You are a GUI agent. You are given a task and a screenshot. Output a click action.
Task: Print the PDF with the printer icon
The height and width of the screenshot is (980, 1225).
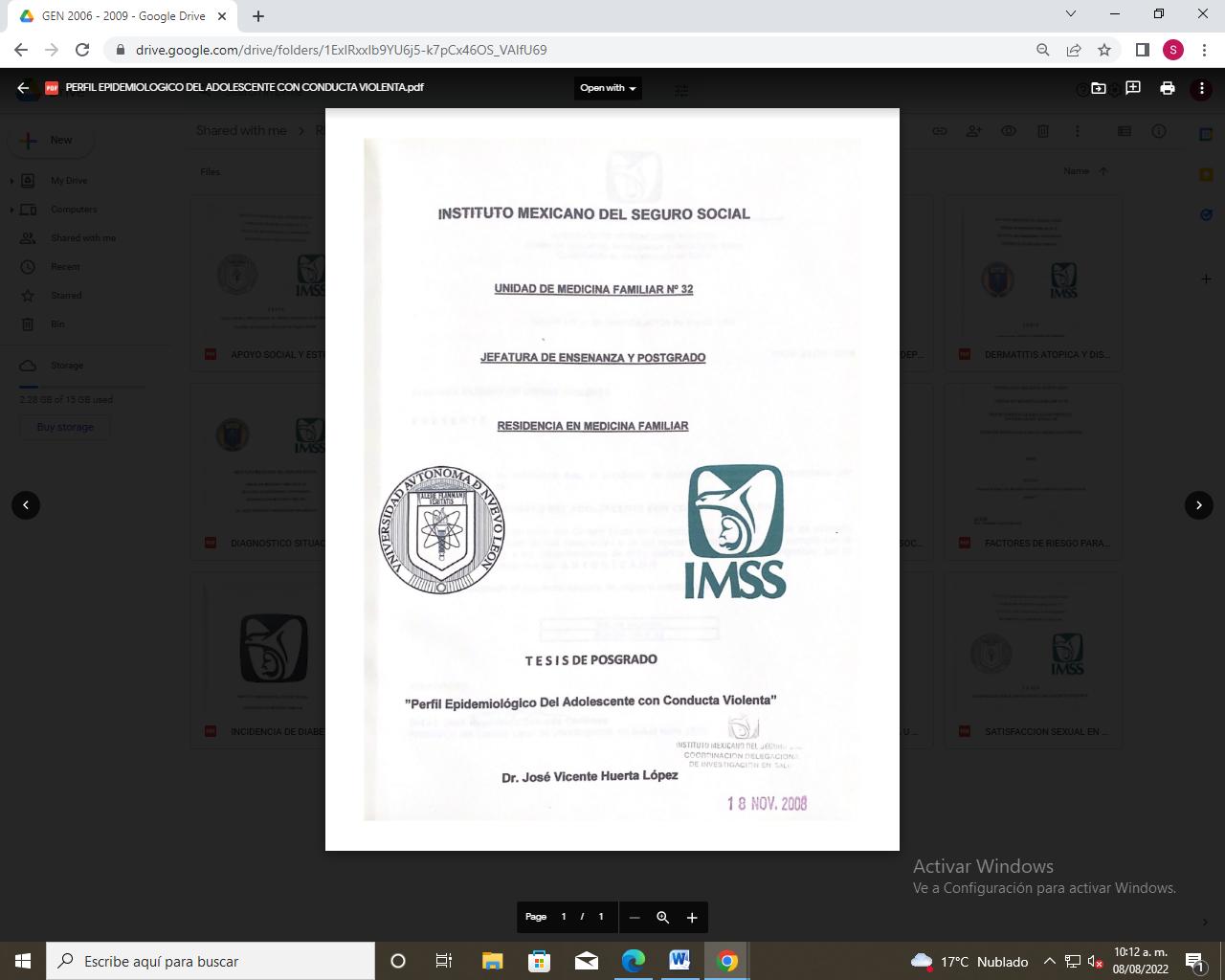coord(1168,88)
